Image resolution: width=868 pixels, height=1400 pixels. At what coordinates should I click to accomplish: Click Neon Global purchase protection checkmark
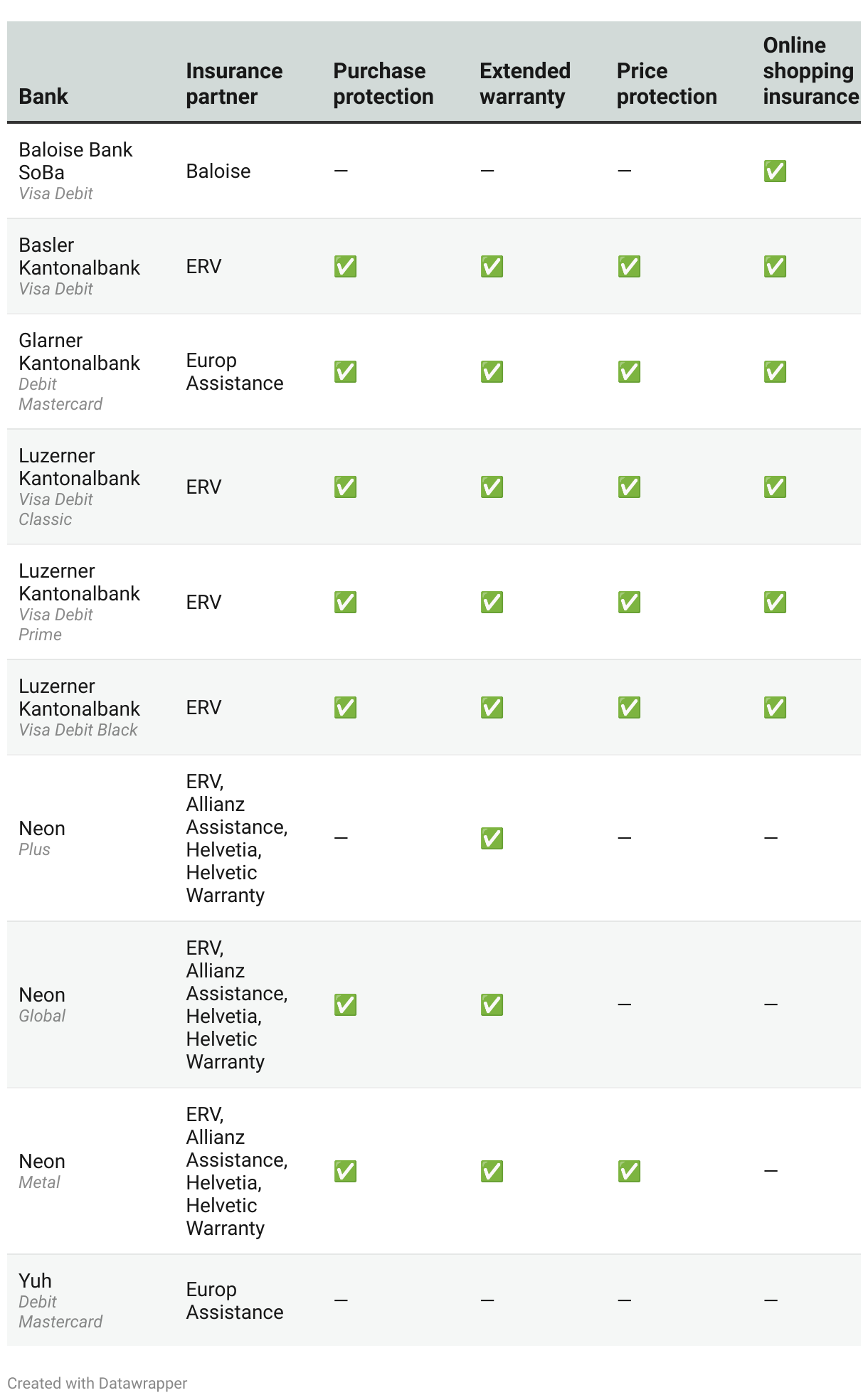(345, 1005)
